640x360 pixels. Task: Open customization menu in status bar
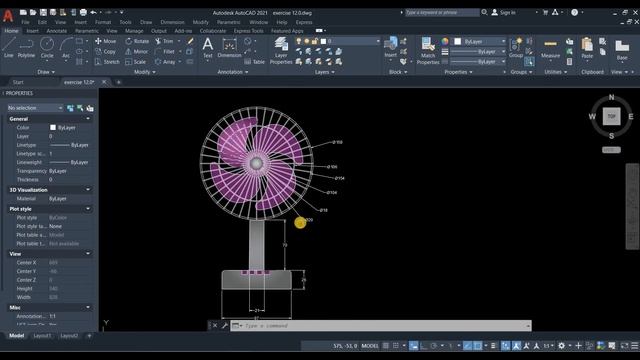point(635,346)
